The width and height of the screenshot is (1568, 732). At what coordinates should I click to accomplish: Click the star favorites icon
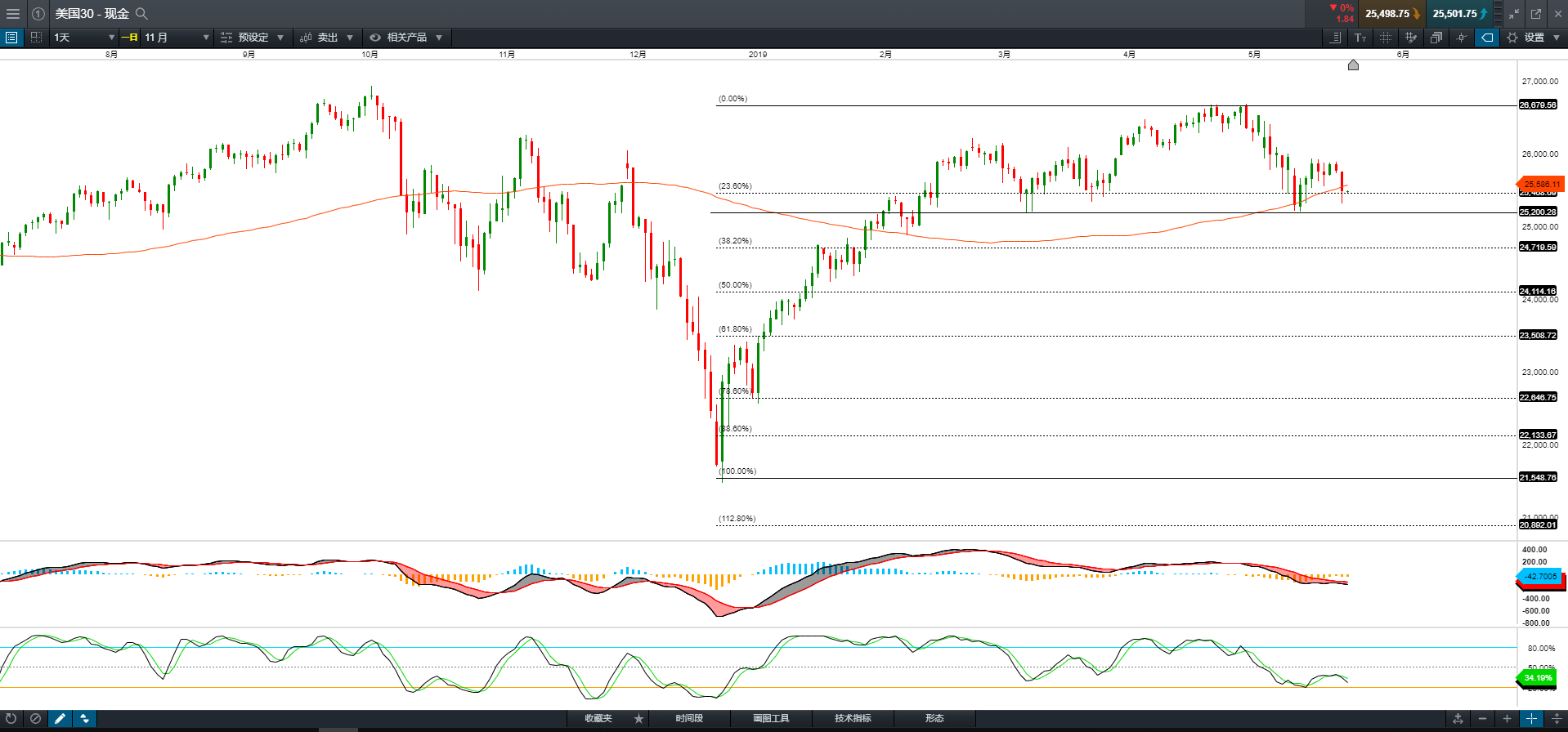point(638,719)
